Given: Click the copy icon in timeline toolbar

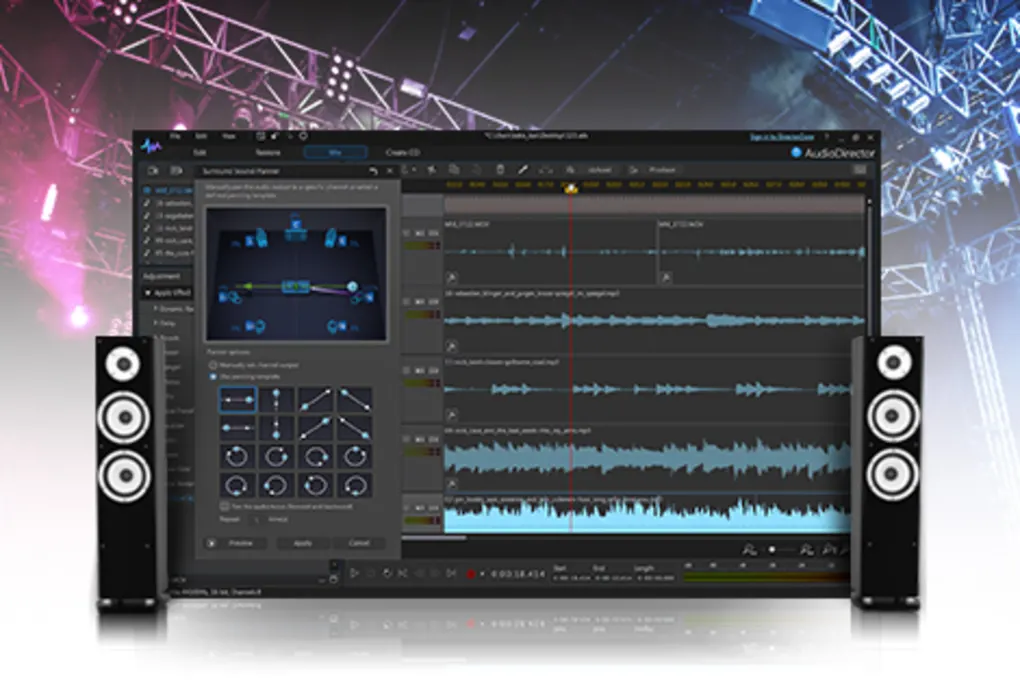Looking at the screenshot, I should tap(454, 170).
